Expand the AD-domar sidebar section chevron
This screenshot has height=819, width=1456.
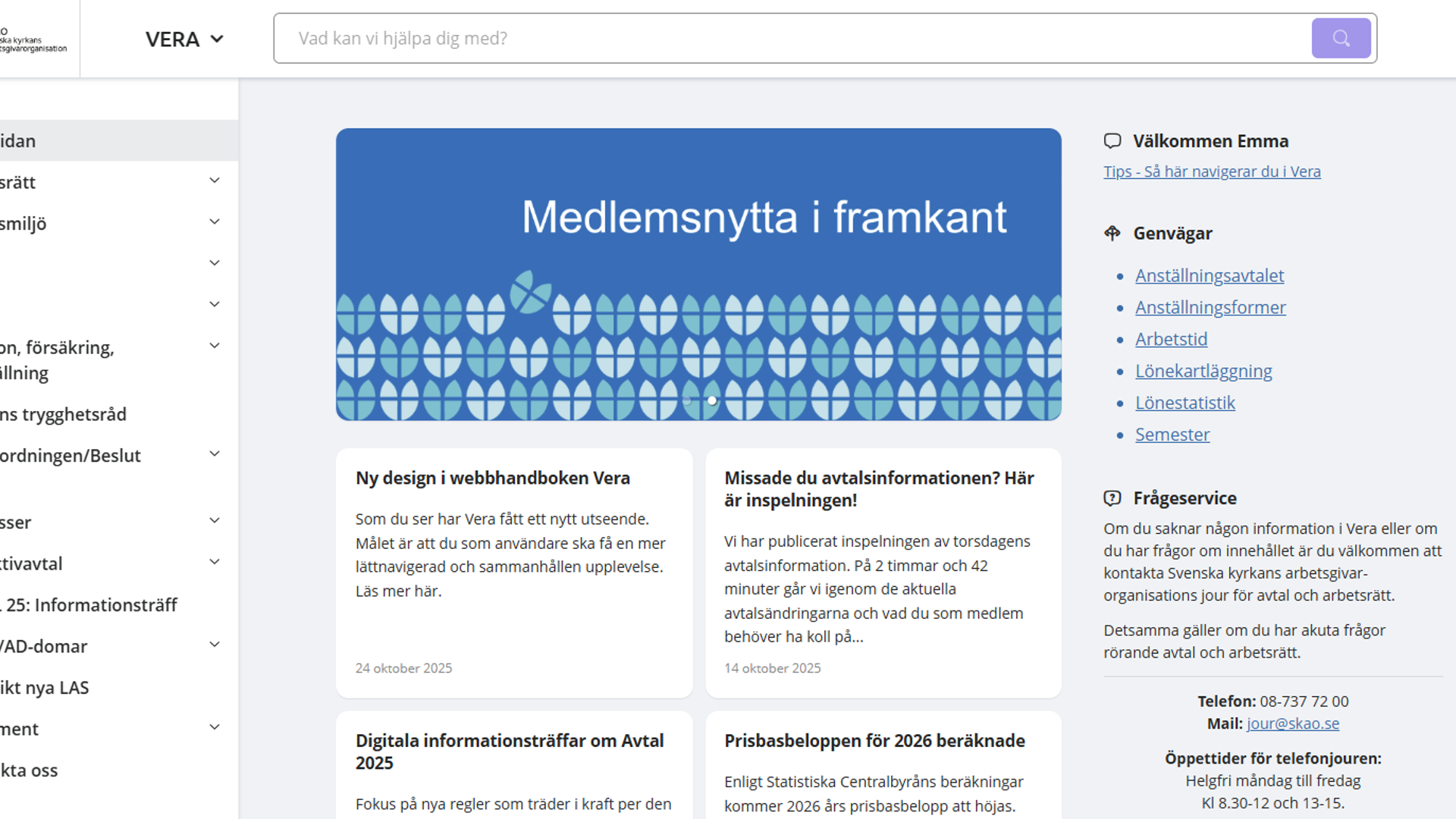[x=215, y=645]
